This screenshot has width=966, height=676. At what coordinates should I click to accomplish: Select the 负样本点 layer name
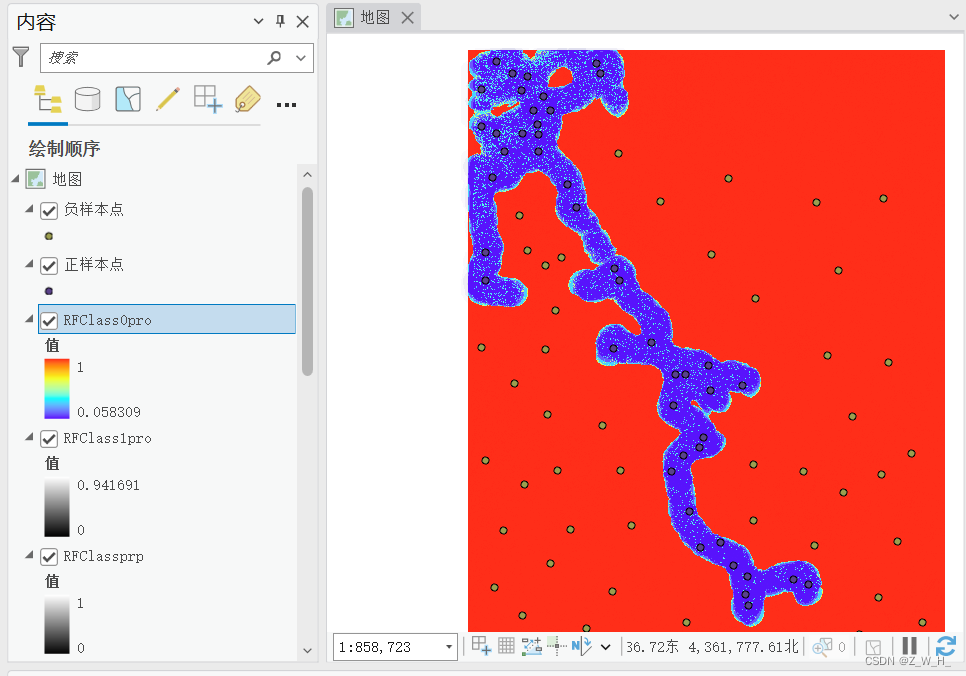[94, 210]
